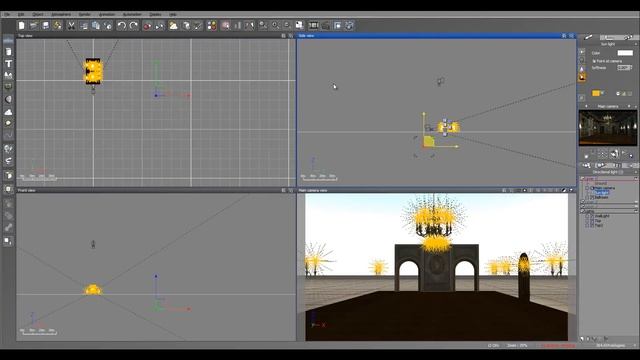This screenshot has width=640, height=360.
Task: Switch to the middle object properties tab
Action: pyautogui.click(x=609, y=37)
